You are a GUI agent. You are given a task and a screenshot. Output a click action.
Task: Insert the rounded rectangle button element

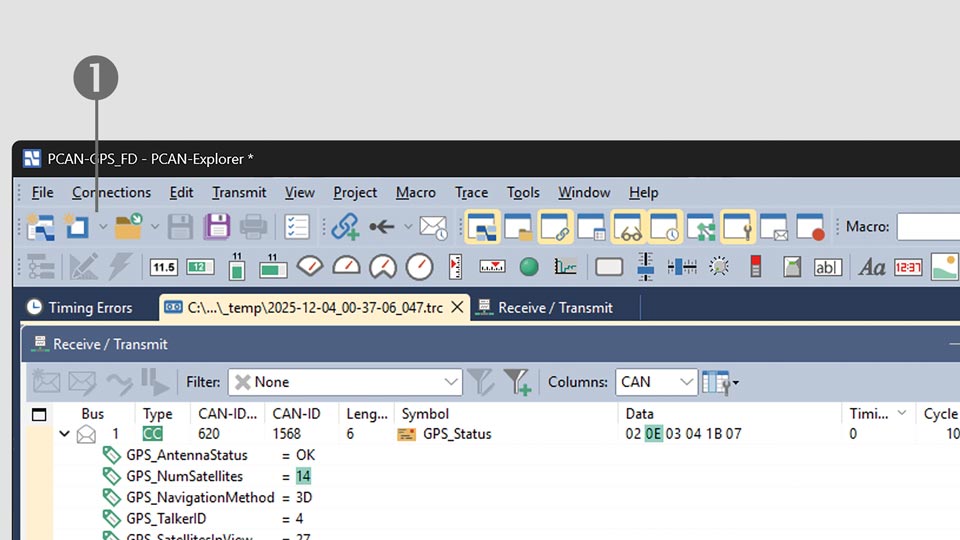pyautogui.click(x=609, y=268)
